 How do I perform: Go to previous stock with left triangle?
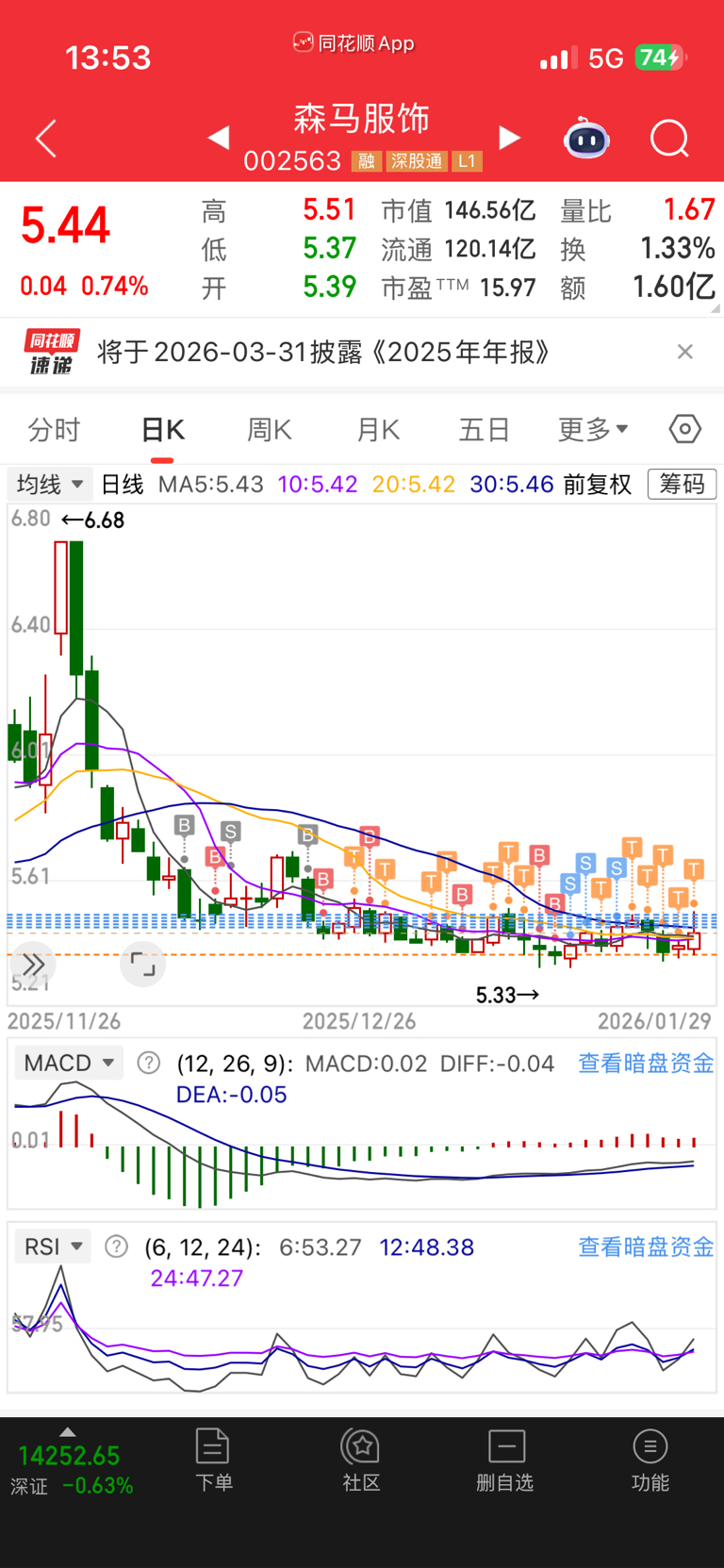(x=219, y=138)
